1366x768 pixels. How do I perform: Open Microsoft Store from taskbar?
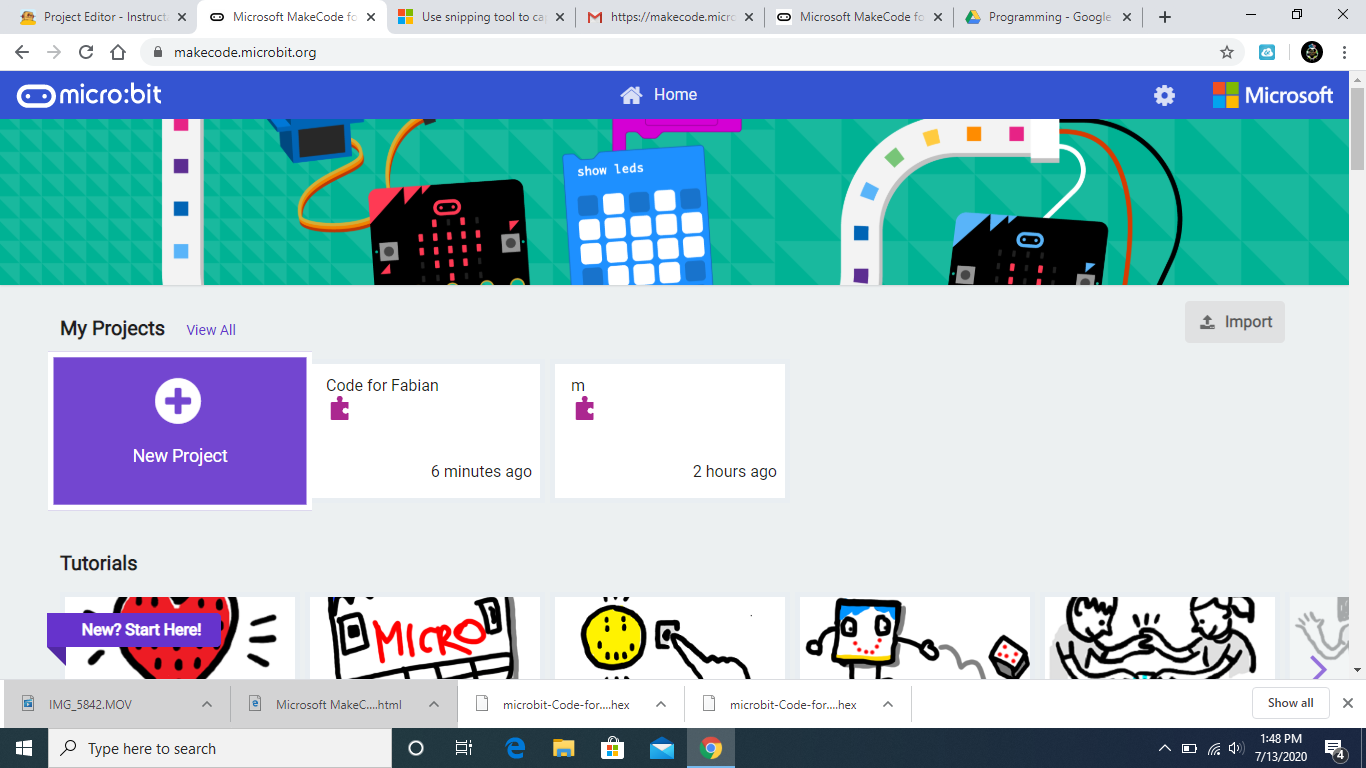click(x=613, y=748)
